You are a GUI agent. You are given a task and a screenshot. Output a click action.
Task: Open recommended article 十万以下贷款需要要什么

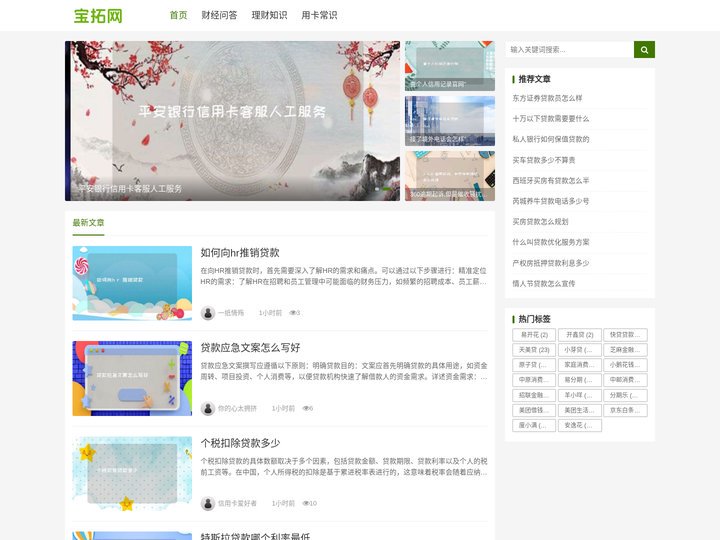click(x=551, y=118)
